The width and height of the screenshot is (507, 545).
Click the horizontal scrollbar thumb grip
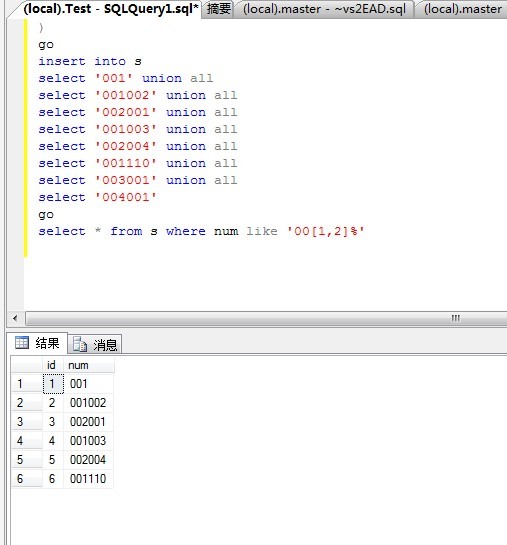456,318
